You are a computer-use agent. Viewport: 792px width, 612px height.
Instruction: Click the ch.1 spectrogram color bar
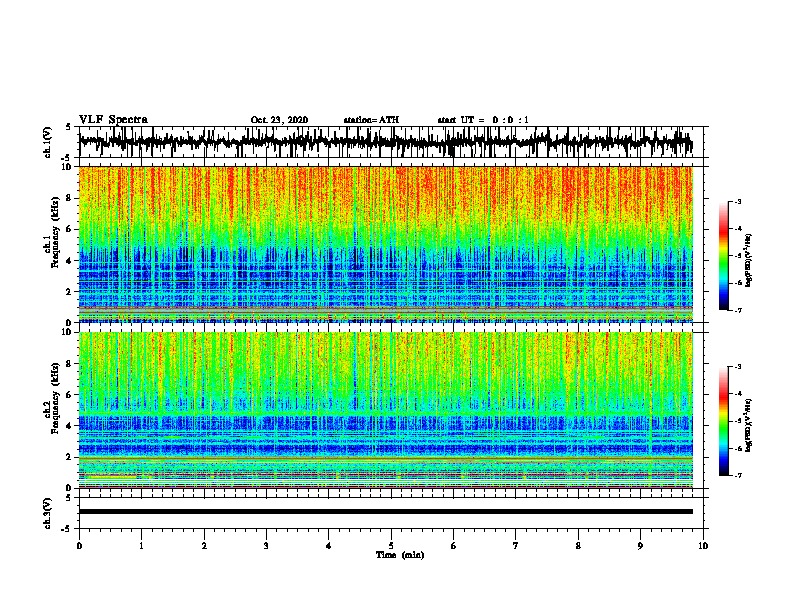[x=724, y=256]
